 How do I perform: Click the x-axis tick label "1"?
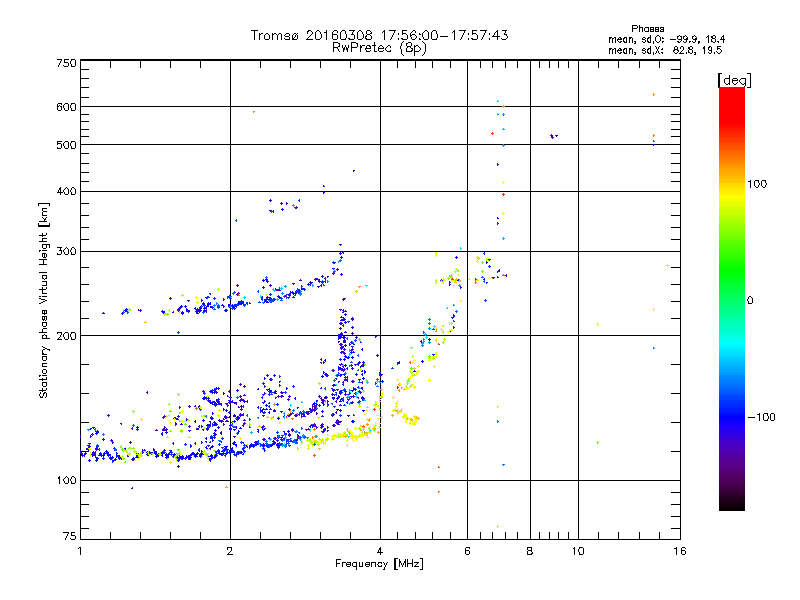80,551
